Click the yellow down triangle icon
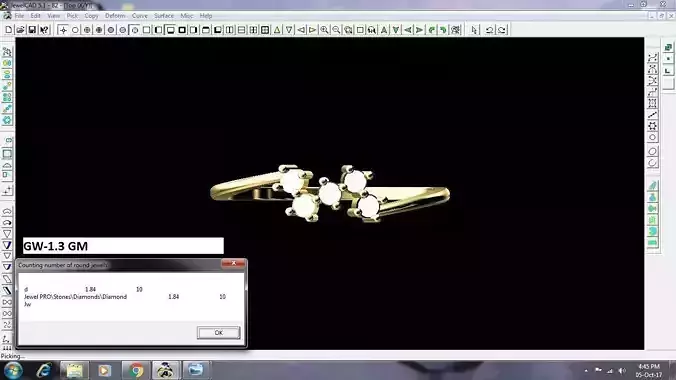Screen dimensions: 676x380 tap(289, 30)
